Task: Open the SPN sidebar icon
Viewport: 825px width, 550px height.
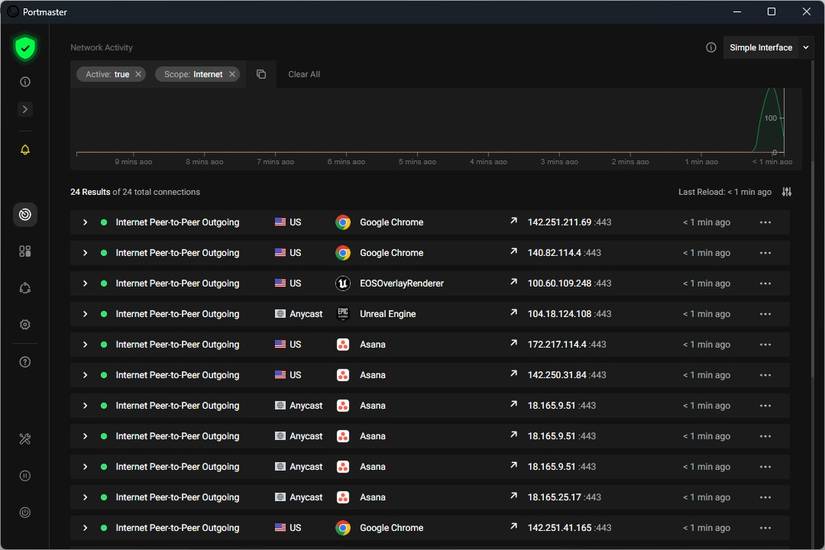Action: (25, 288)
